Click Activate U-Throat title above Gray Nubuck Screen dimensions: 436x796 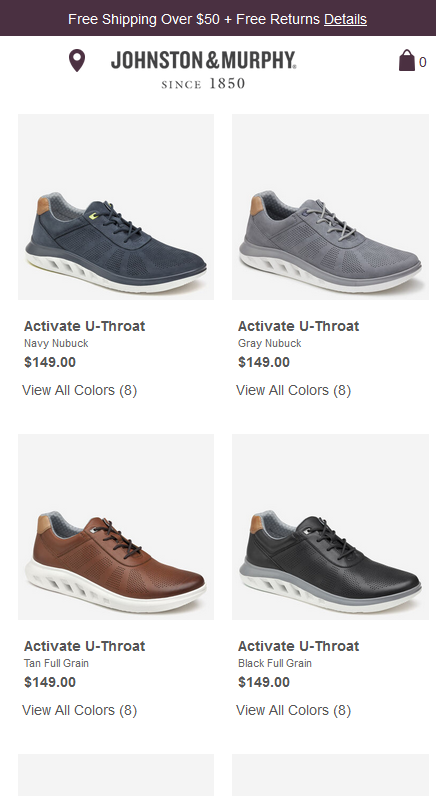[298, 326]
